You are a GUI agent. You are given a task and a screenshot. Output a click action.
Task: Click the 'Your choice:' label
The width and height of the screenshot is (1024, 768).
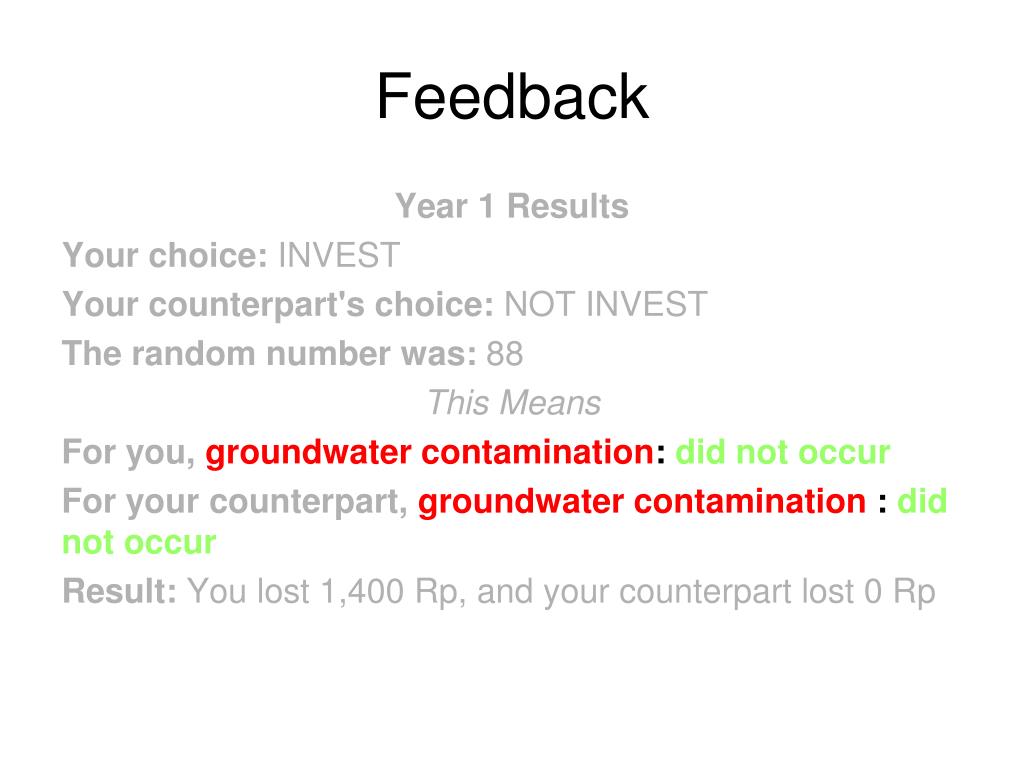coord(165,255)
